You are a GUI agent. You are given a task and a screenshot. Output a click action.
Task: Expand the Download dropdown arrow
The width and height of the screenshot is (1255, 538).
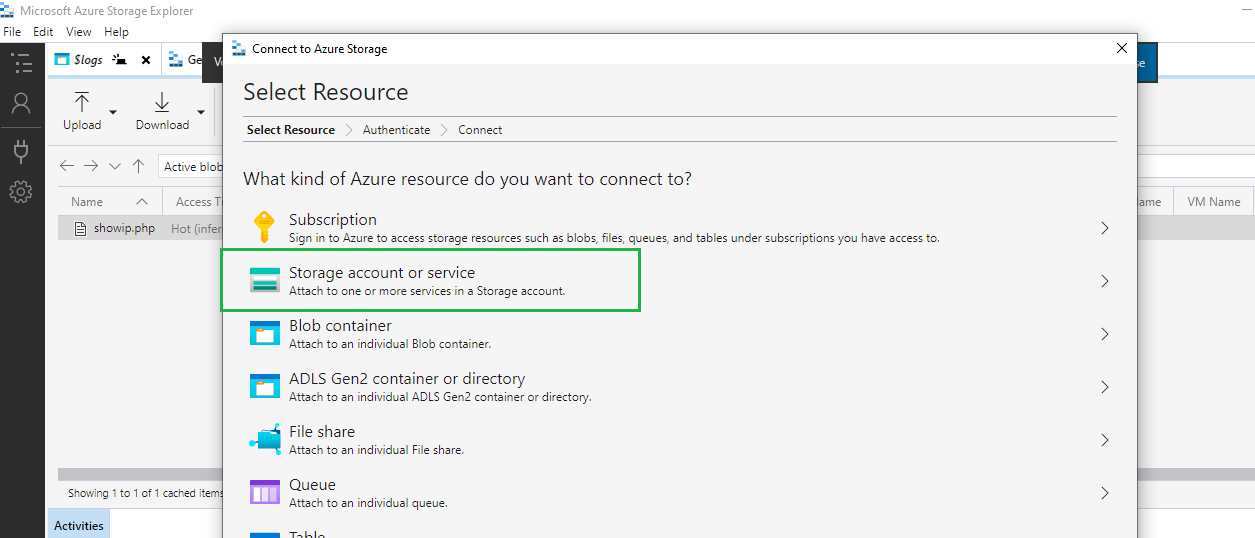(x=201, y=112)
